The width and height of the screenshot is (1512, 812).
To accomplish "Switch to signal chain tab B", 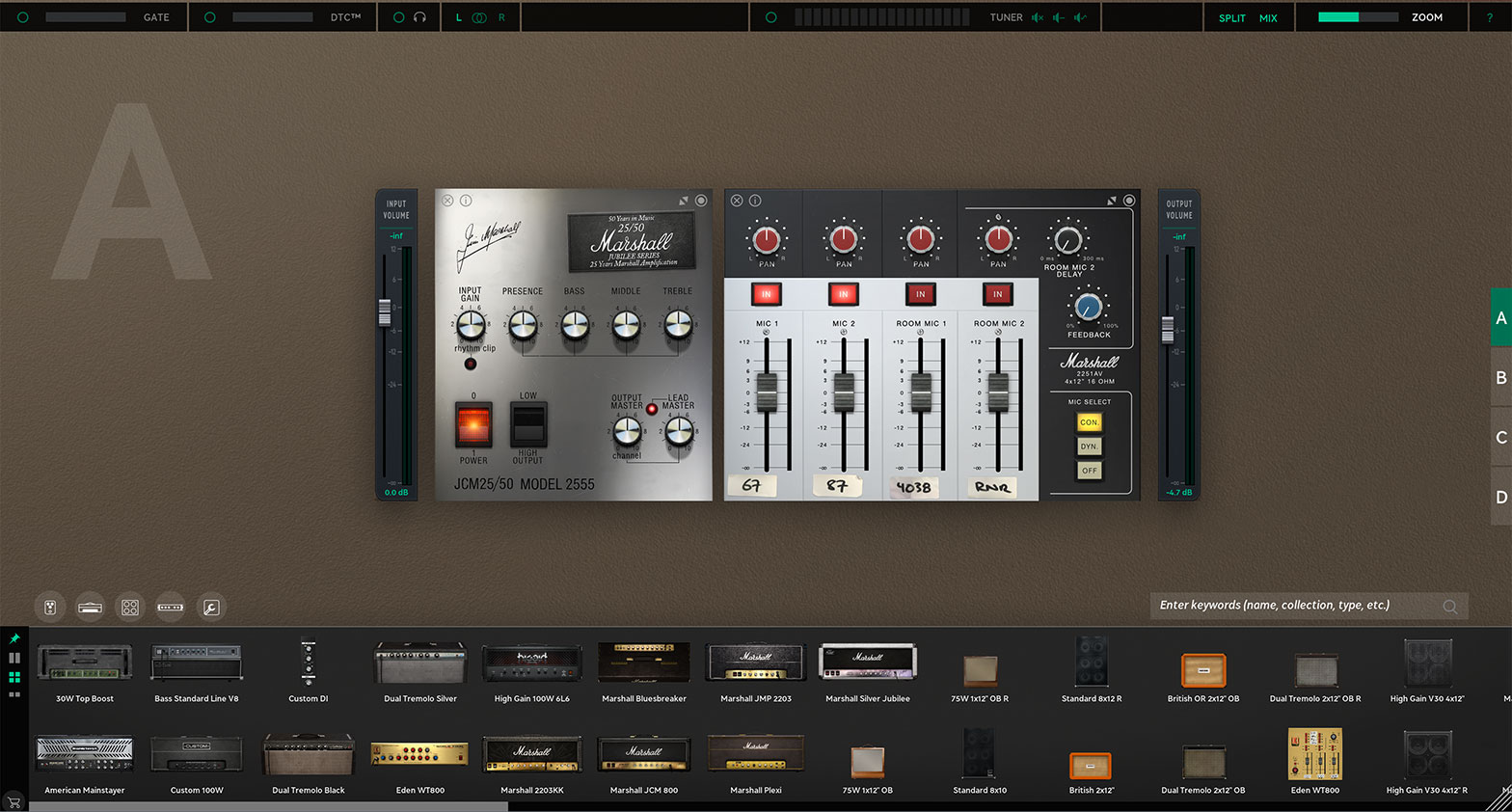I will (x=1500, y=378).
